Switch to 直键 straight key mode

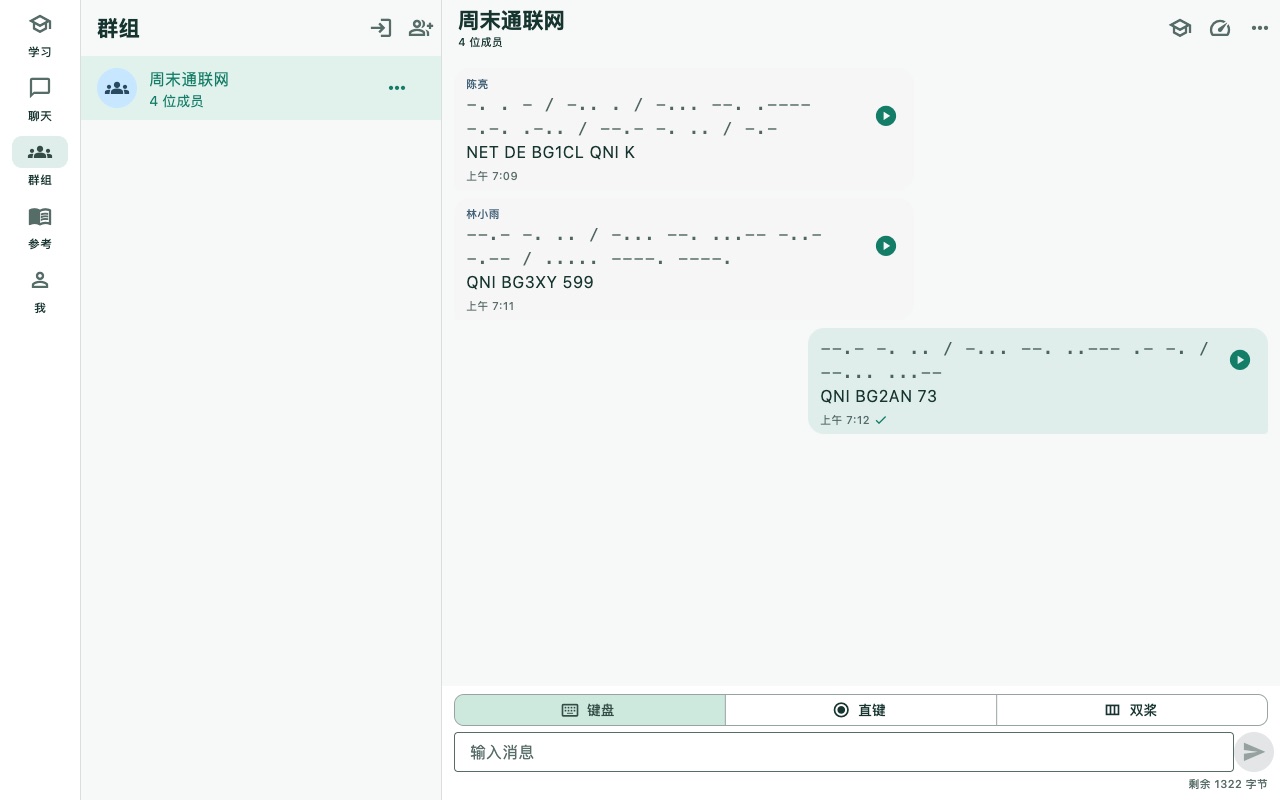[861, 710]
